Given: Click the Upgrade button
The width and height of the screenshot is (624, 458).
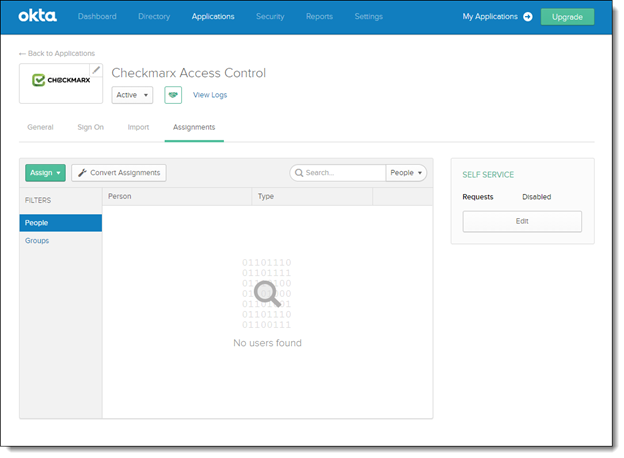Looking at the screenshot, I should [x=567, y=17].
